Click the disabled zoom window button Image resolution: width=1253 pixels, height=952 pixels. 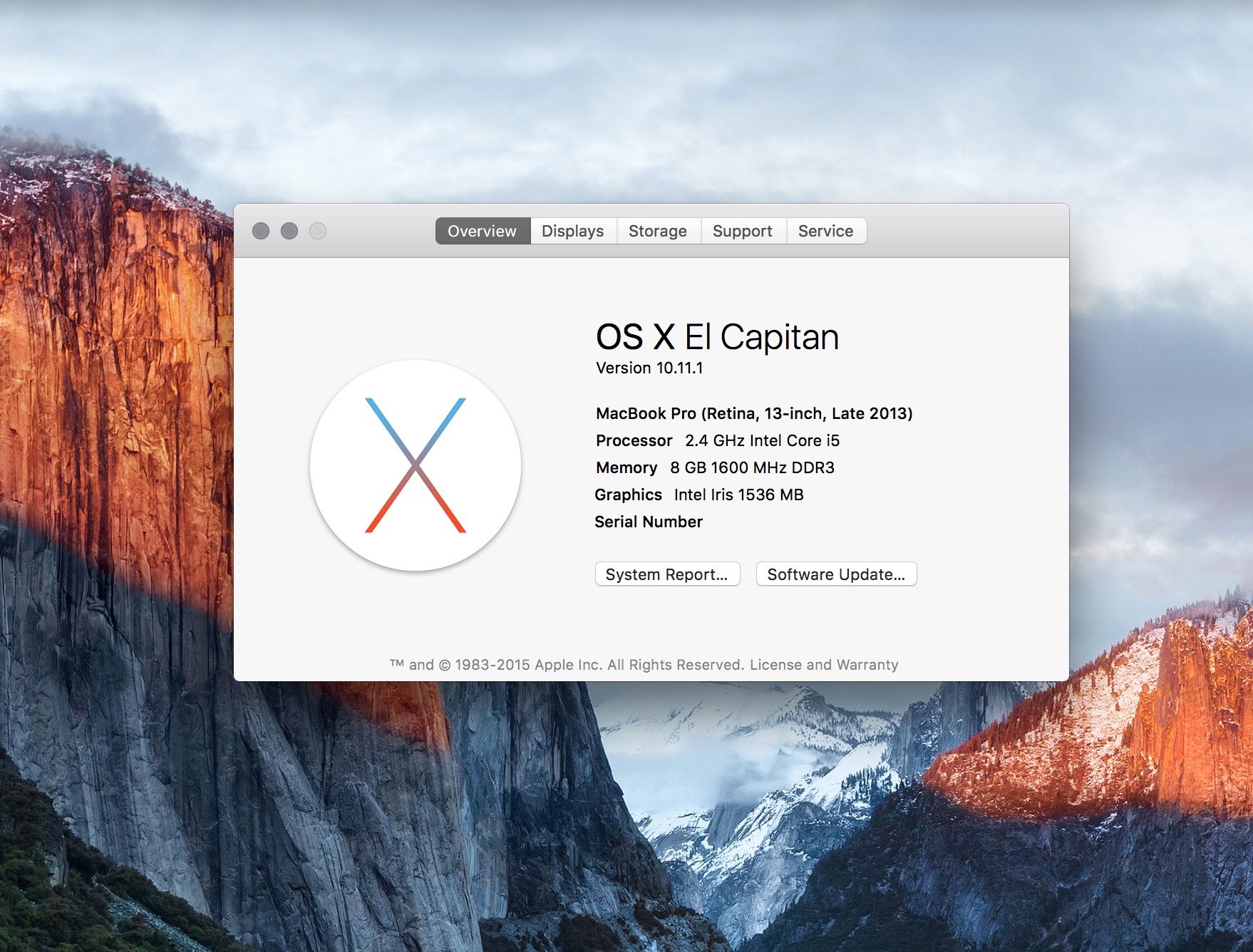click(x=318, y=231)
